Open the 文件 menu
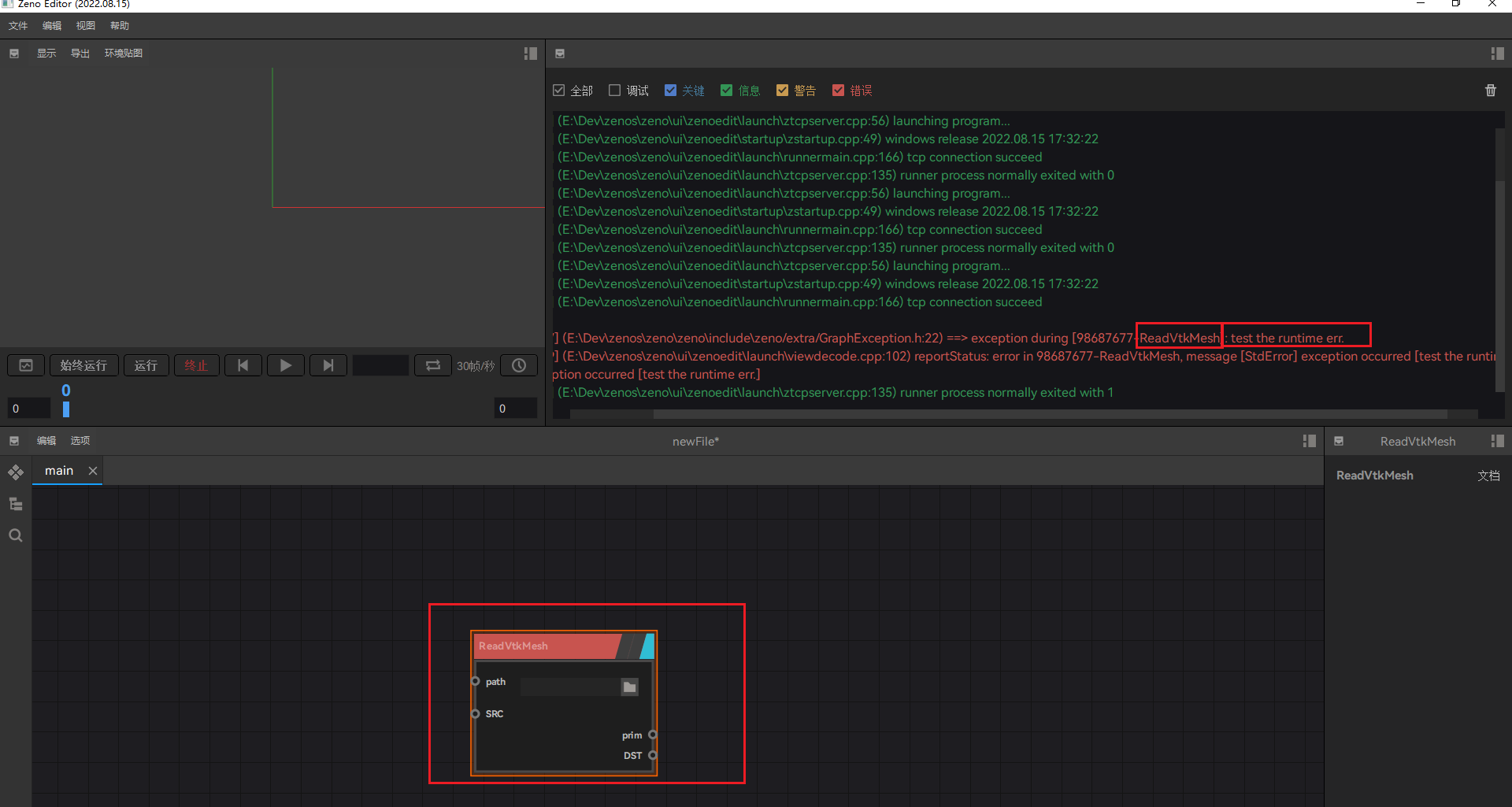This screenshot has width=1512, height=807. click(18, 26)
